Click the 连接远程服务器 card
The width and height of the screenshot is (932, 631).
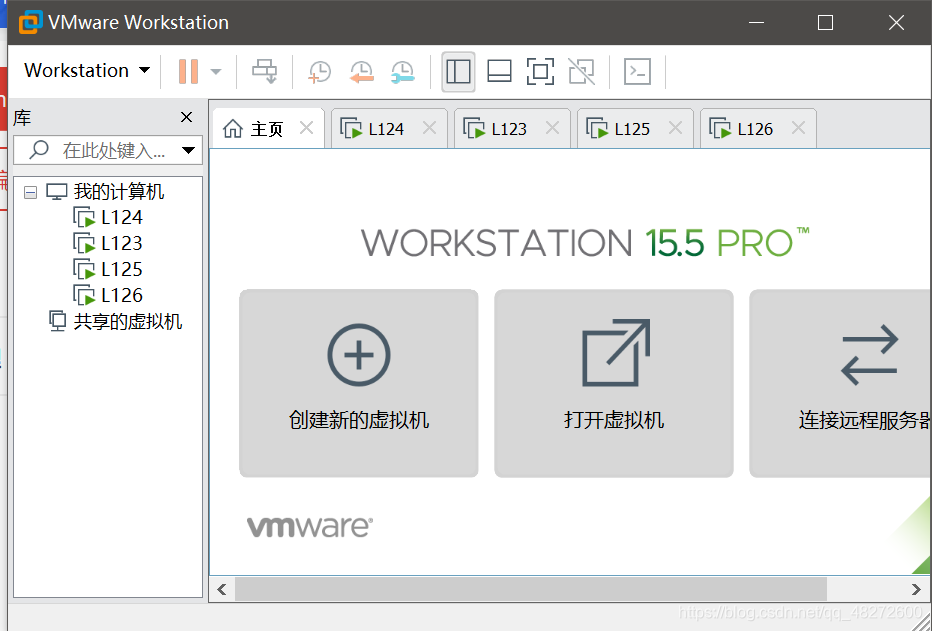[840, 383]
